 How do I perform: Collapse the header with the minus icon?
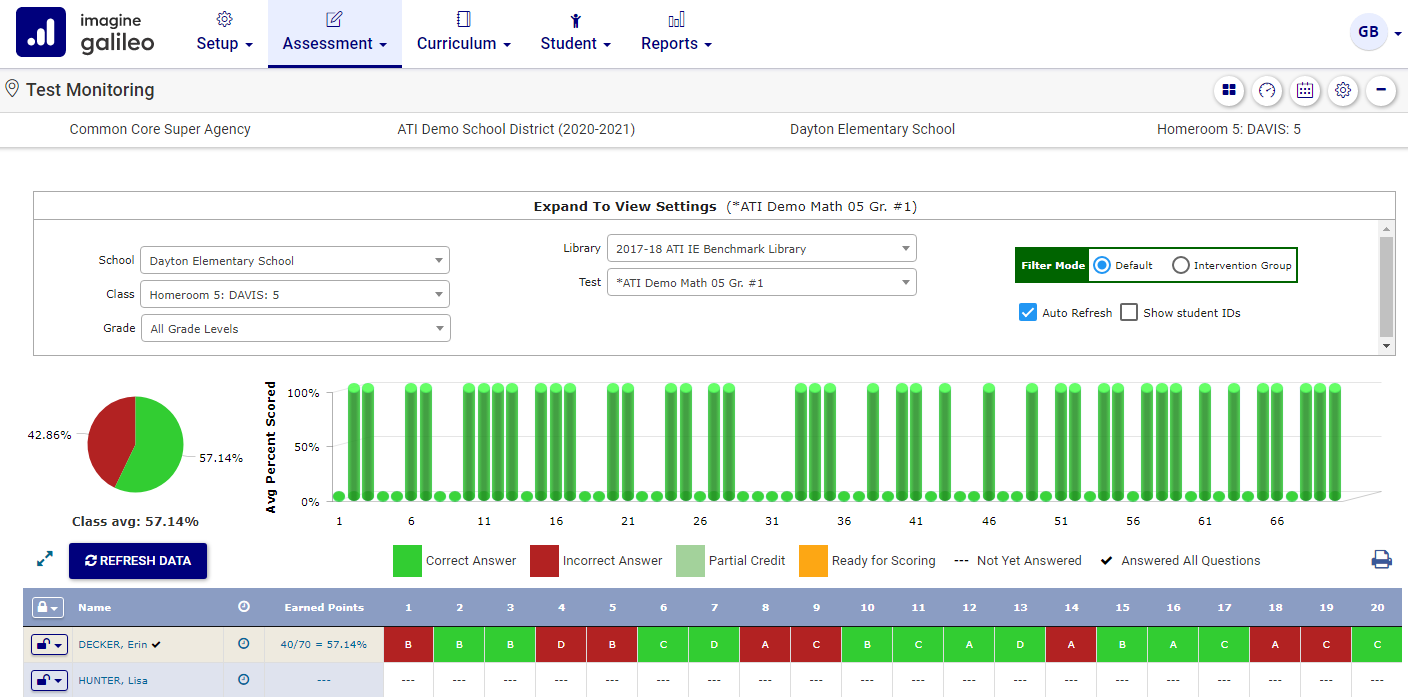tap(1381, 90)
